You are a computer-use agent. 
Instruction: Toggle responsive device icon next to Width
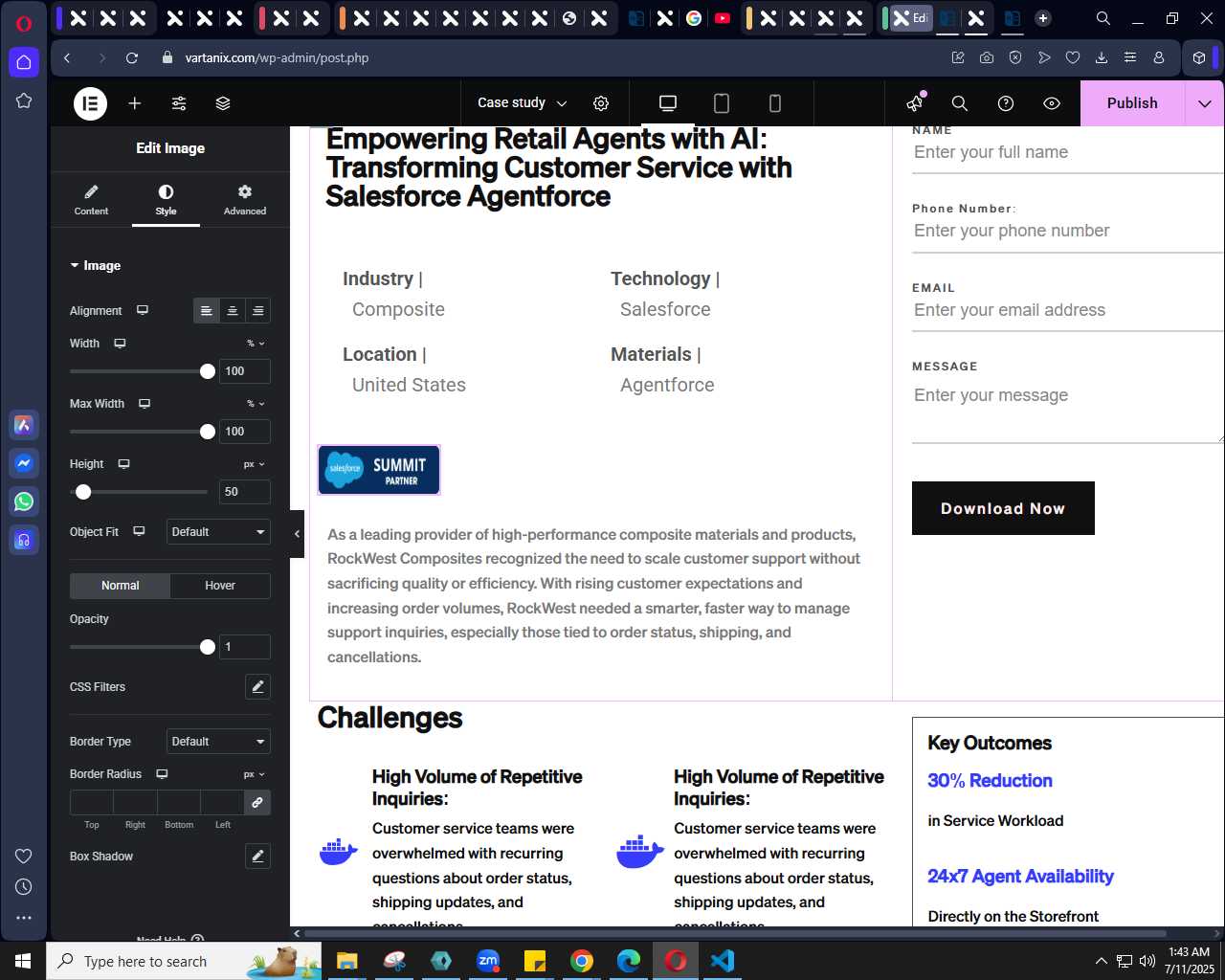pos(120,343)
